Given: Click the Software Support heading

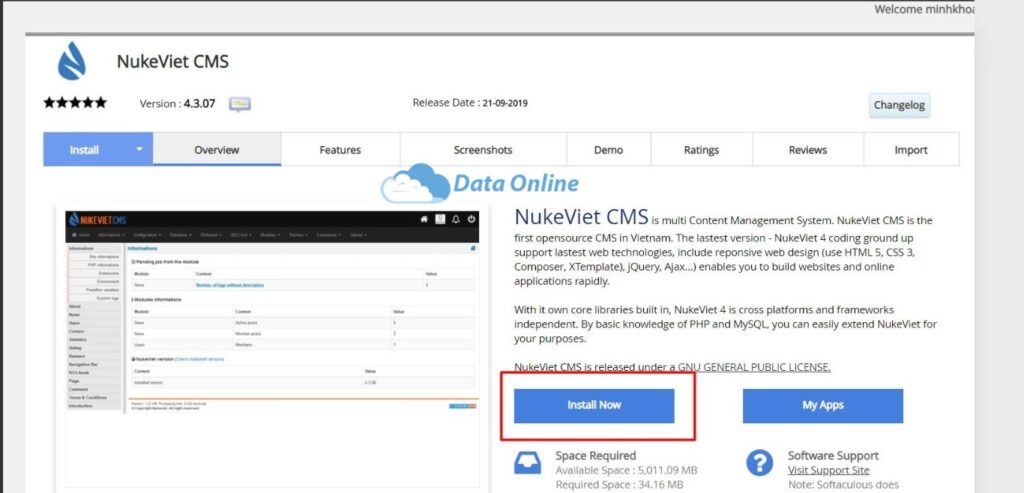Looking at the screenshot, I should 833,455.
